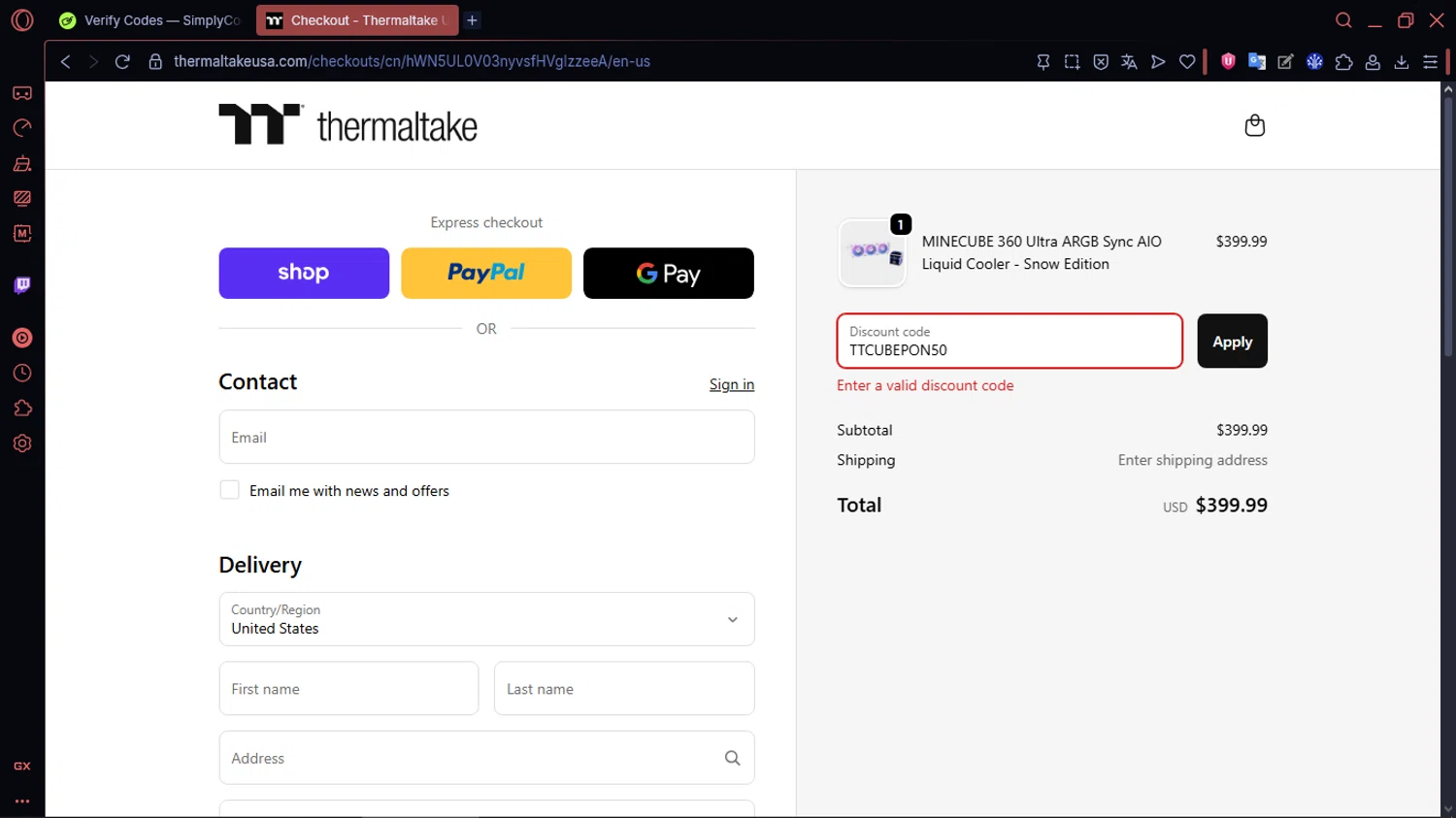Open History from the sidebar clock icon

[x=22, y=374]
